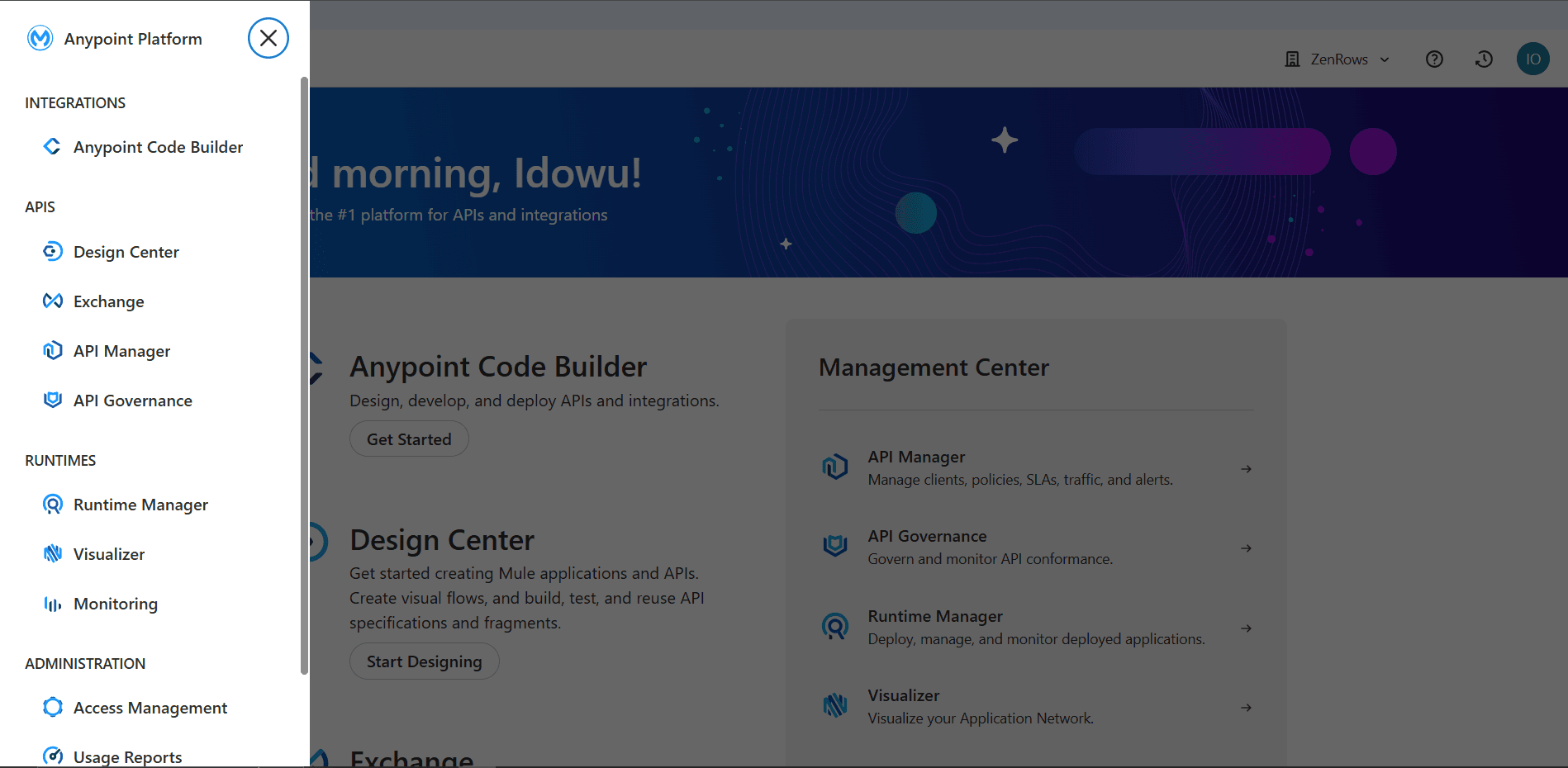
Task: Open the recent history clock icon
Action: pos(1484,59)
